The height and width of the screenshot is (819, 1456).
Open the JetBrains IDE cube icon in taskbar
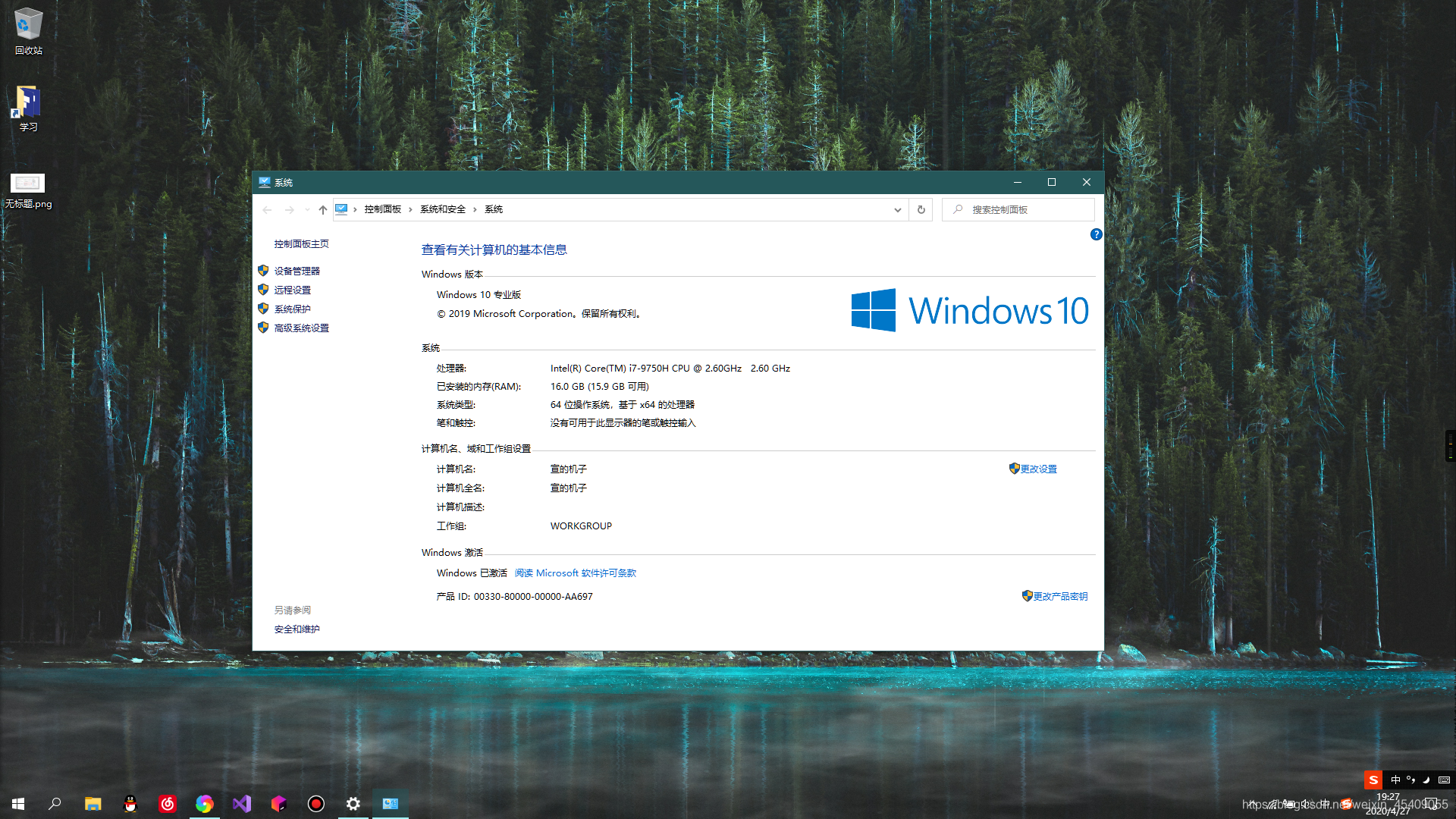pyautogui.click(x=278, y=803)
